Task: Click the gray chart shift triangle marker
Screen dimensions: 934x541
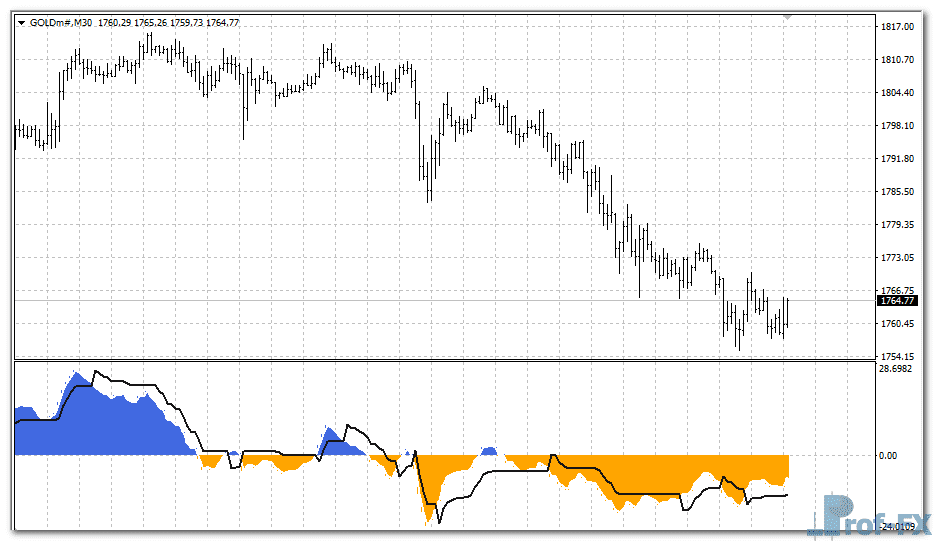Action: [790, 17]
